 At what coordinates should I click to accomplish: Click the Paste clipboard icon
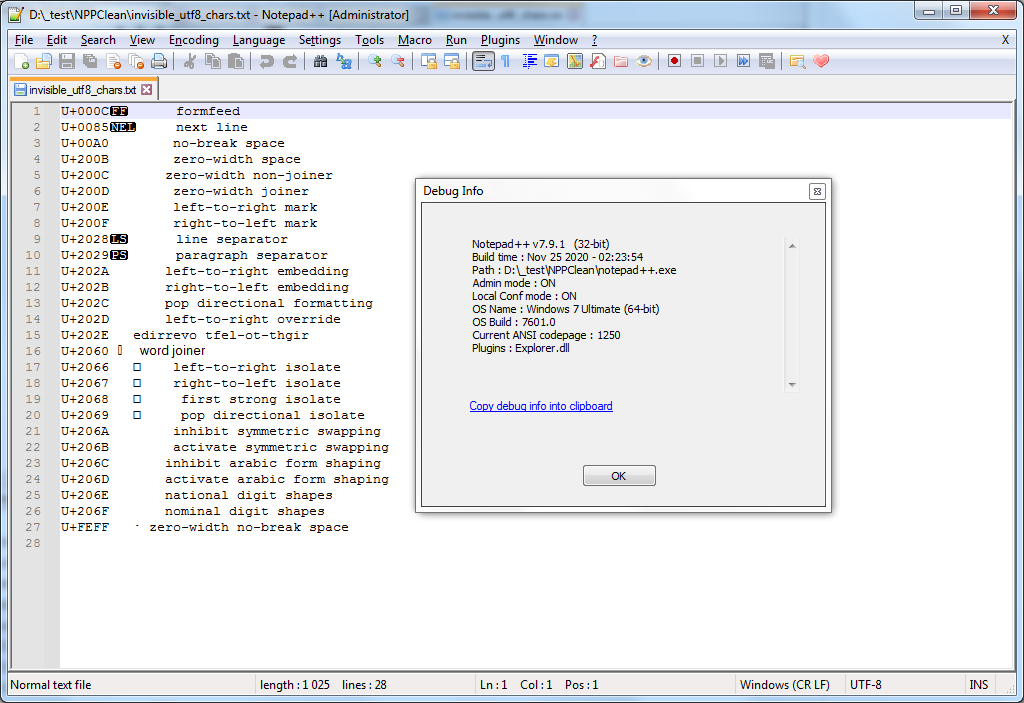pos(236,61)
